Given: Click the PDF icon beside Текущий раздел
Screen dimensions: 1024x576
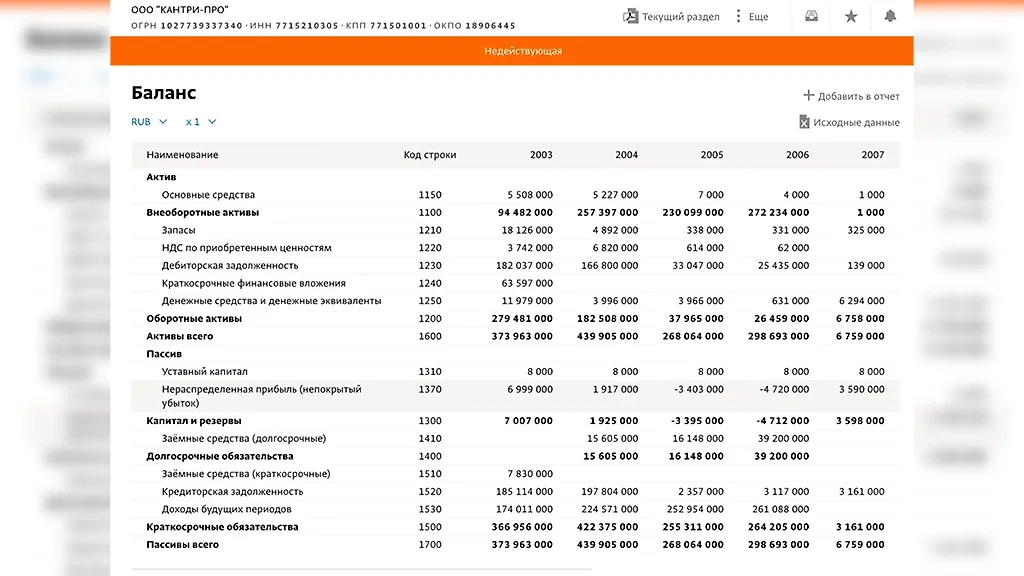Looking at the screenshot, I should click(631, 16).
